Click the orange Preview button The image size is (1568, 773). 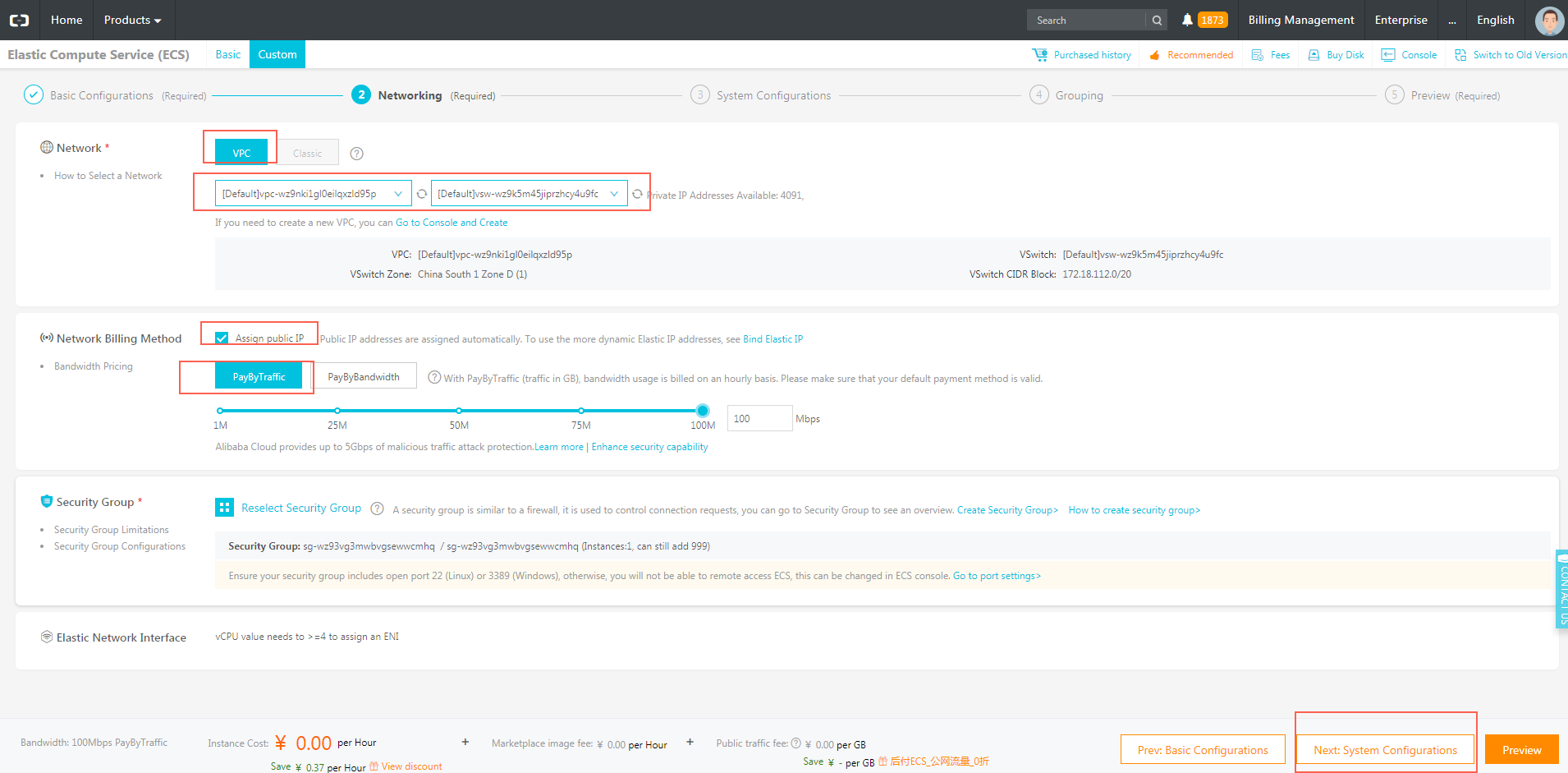(x=1522, y=749)
